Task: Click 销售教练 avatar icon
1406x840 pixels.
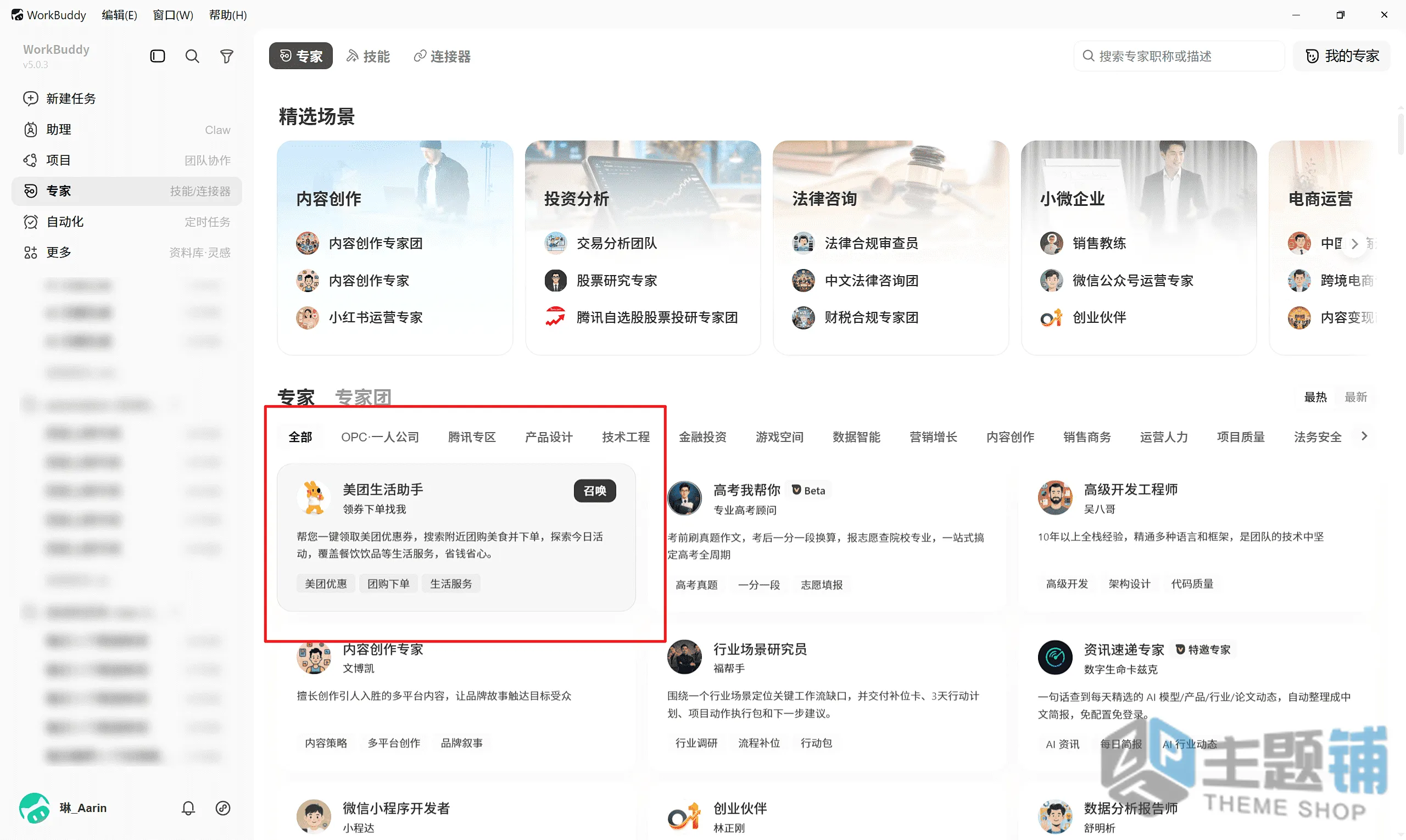Action: coord(1052,243)
